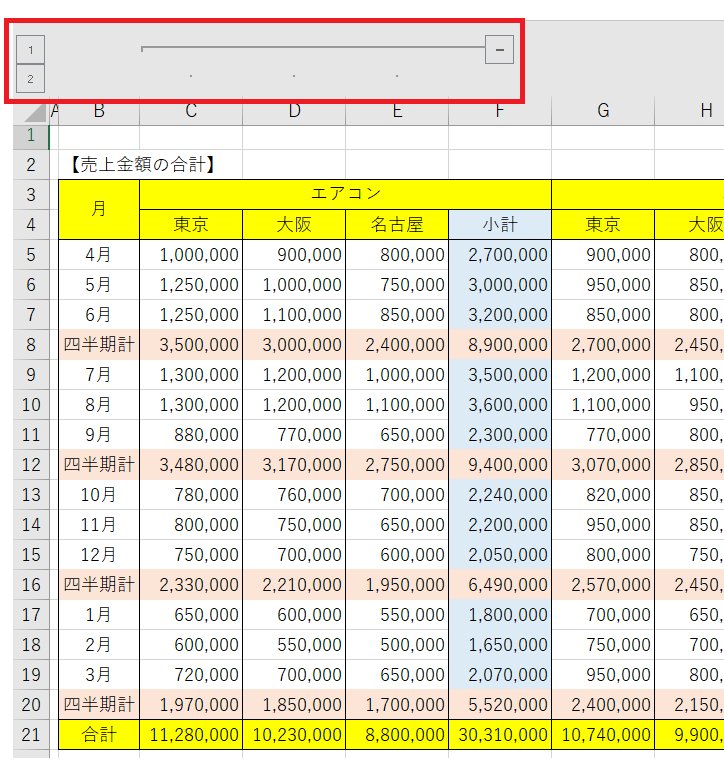
Task: Select cell with 3,170,000
Action: [x=294, y=464]
